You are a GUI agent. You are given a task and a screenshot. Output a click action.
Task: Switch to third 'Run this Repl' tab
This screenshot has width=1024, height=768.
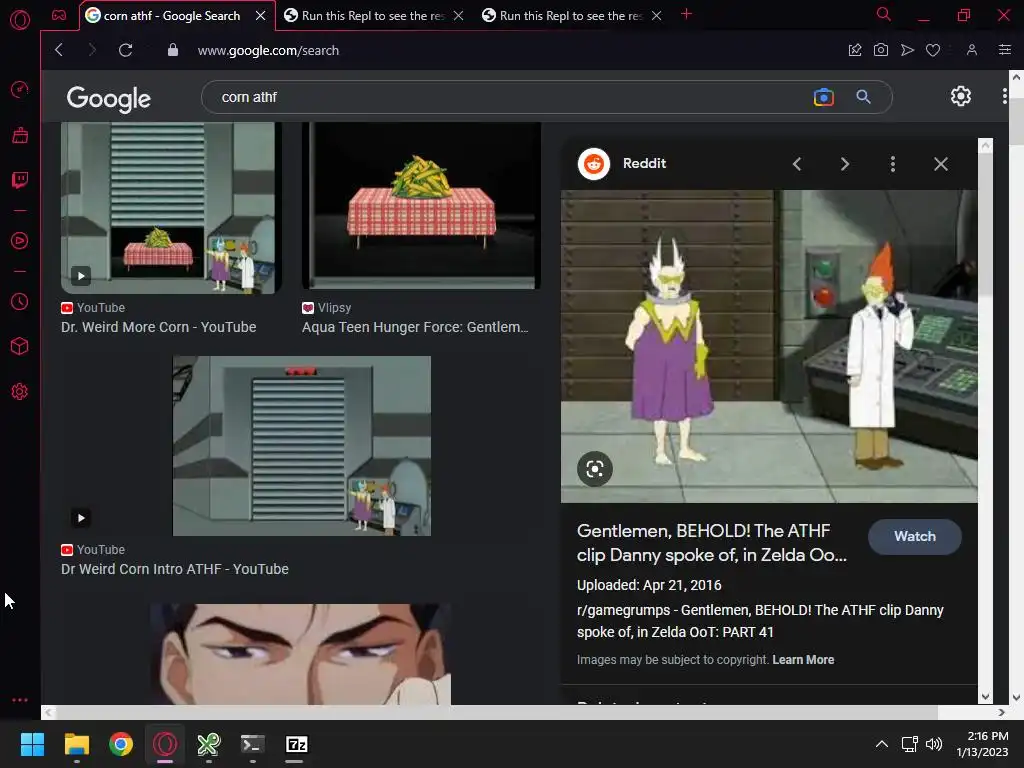click(x=571, y=16)
